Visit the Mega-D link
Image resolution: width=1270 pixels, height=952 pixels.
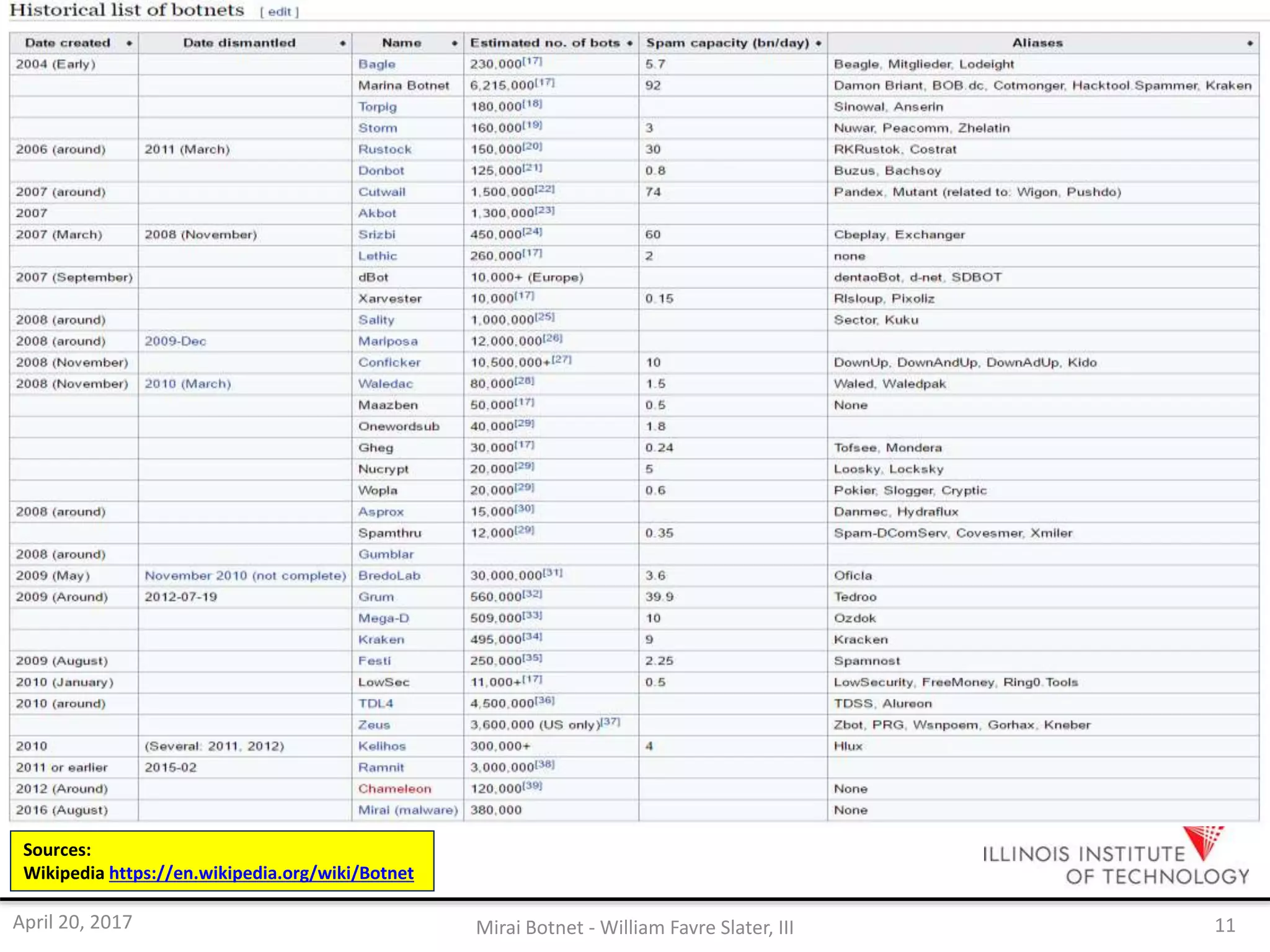pos(383,619)
